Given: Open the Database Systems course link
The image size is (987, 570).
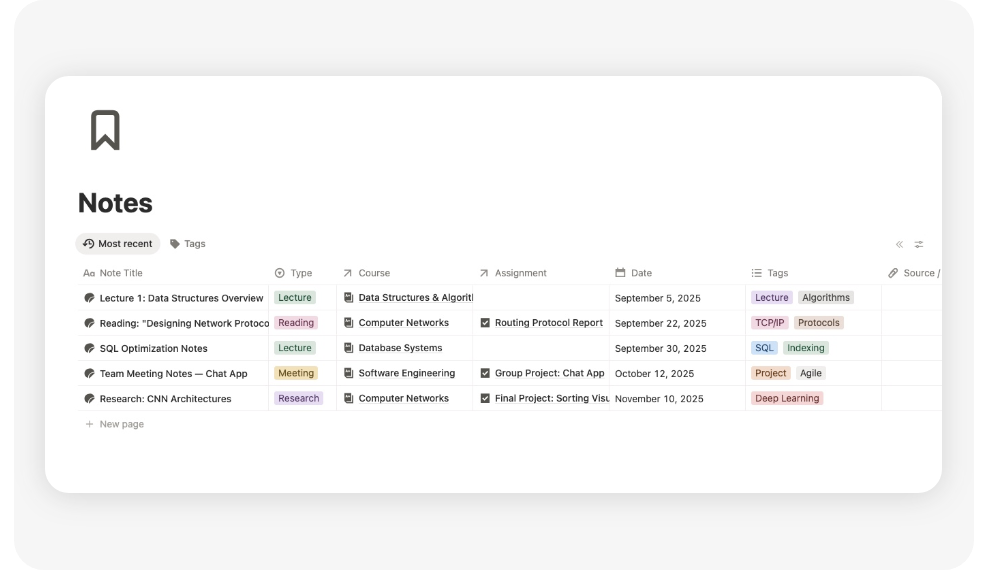Looking at the screenshot, I should [400, 348].
